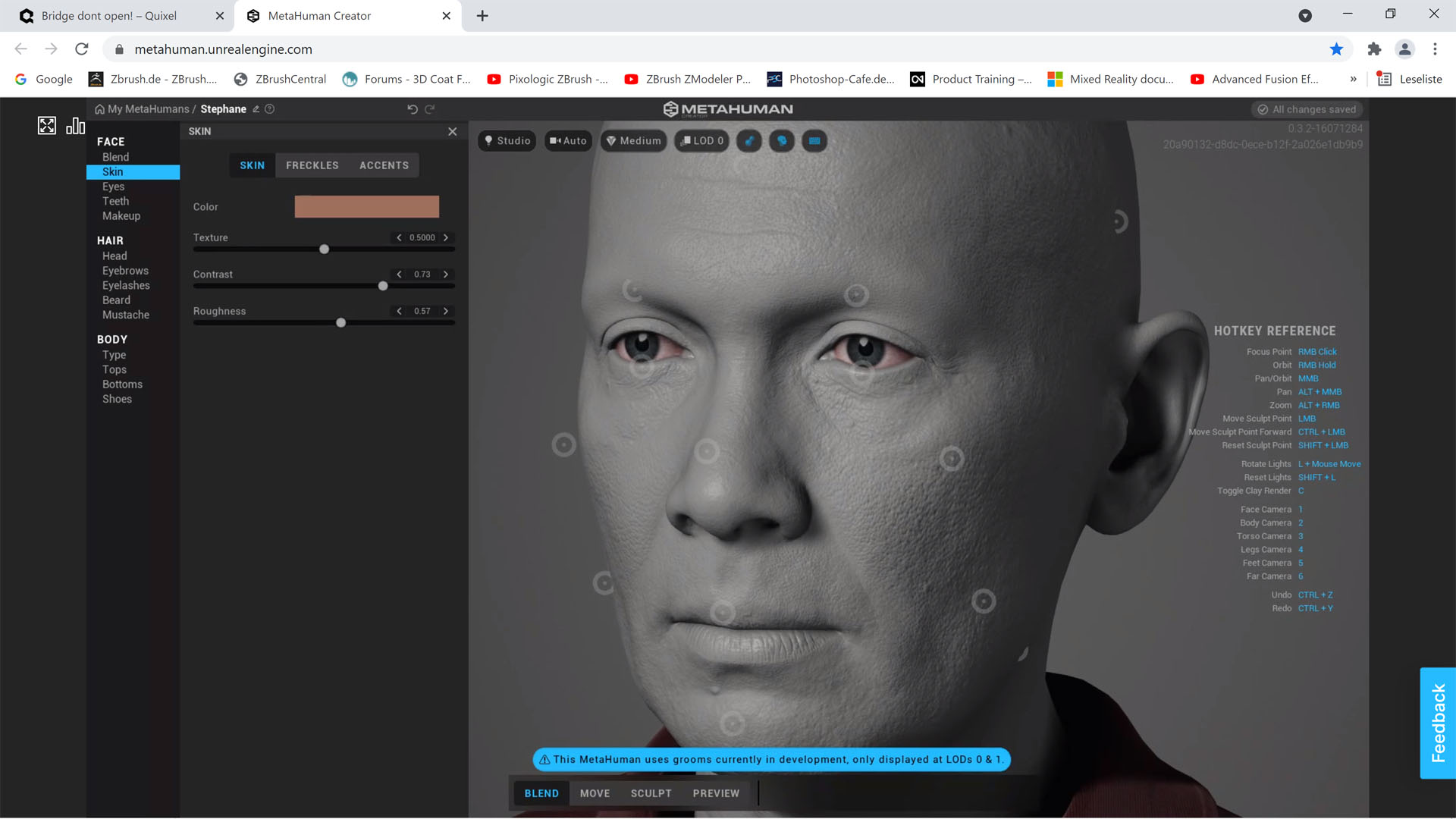1456x819 pixels.
Task: Bookmark star icon in address bar
Action: [1336, 49]
